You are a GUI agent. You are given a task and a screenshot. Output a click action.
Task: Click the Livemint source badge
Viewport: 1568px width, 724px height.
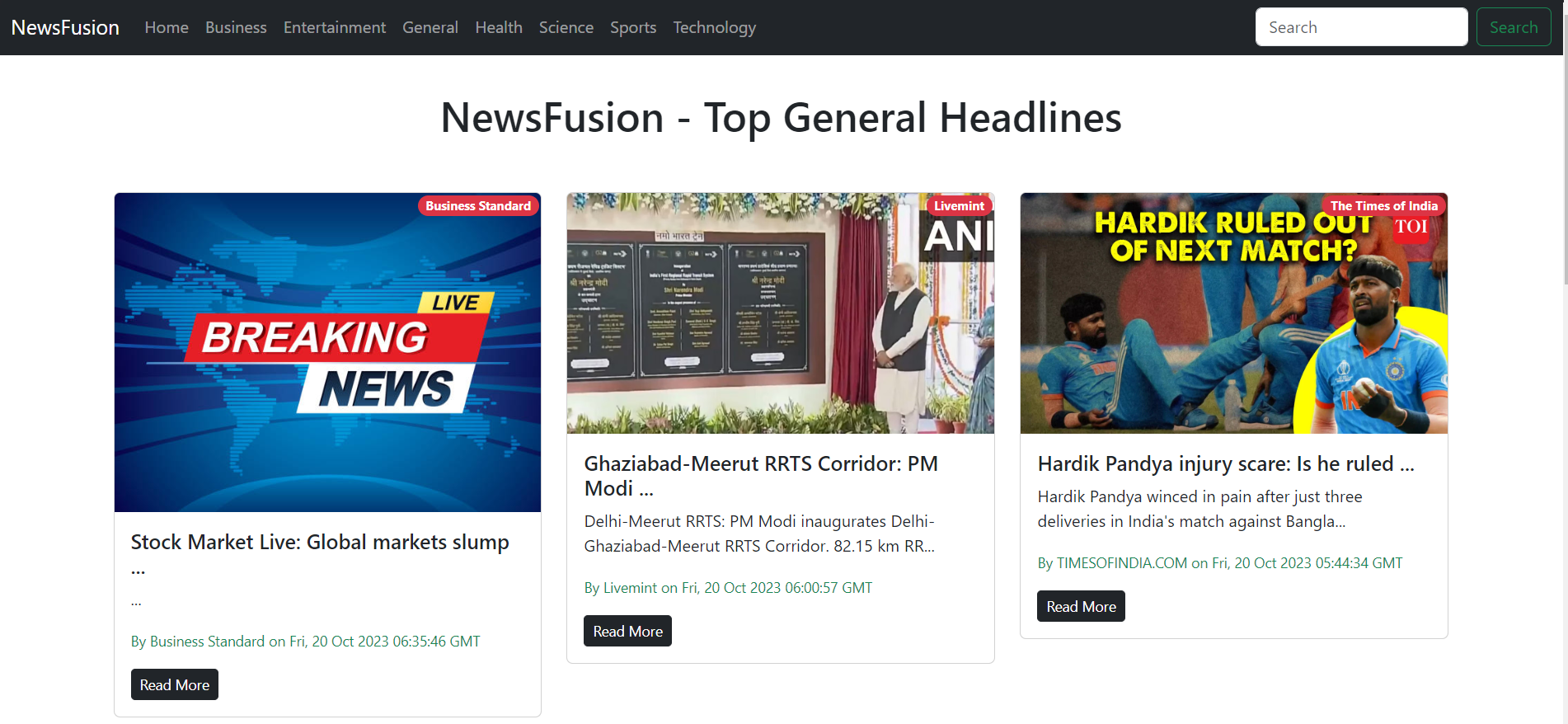tap(959, 206)
